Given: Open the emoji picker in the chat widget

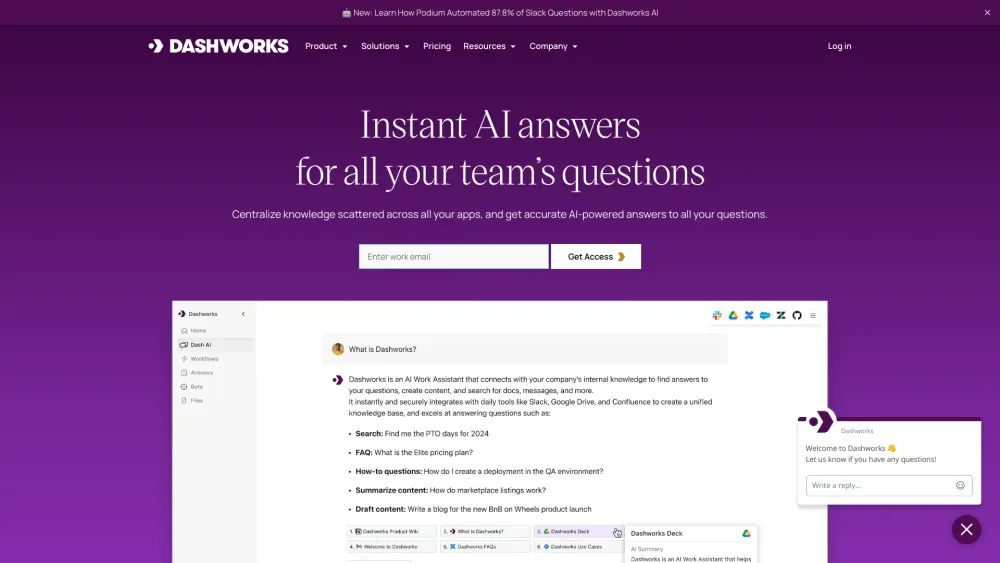Looking at the screenshot, I should pyautogui.click(x=960, y=485).
